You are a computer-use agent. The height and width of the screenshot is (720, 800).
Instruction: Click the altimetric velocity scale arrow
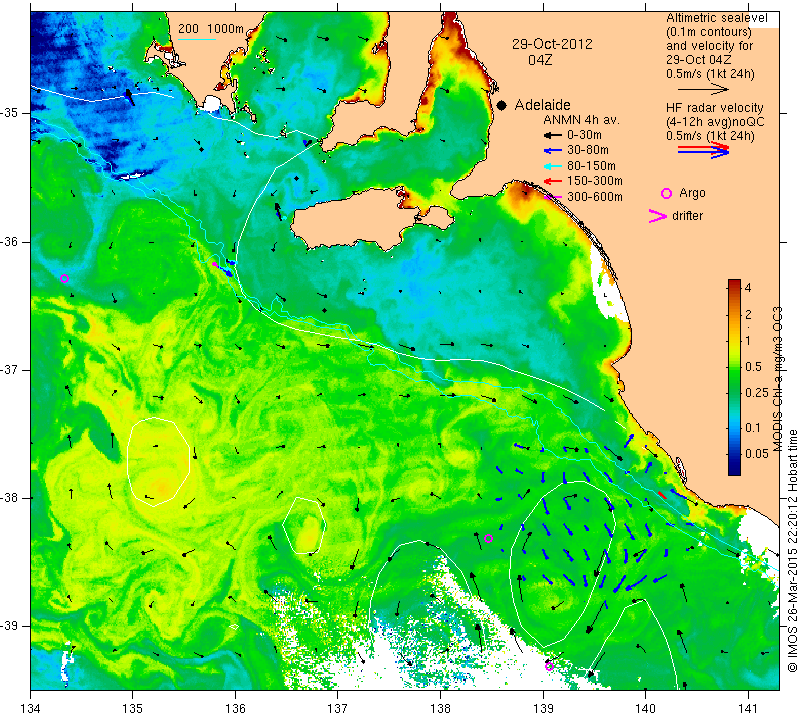click(703, 89)
